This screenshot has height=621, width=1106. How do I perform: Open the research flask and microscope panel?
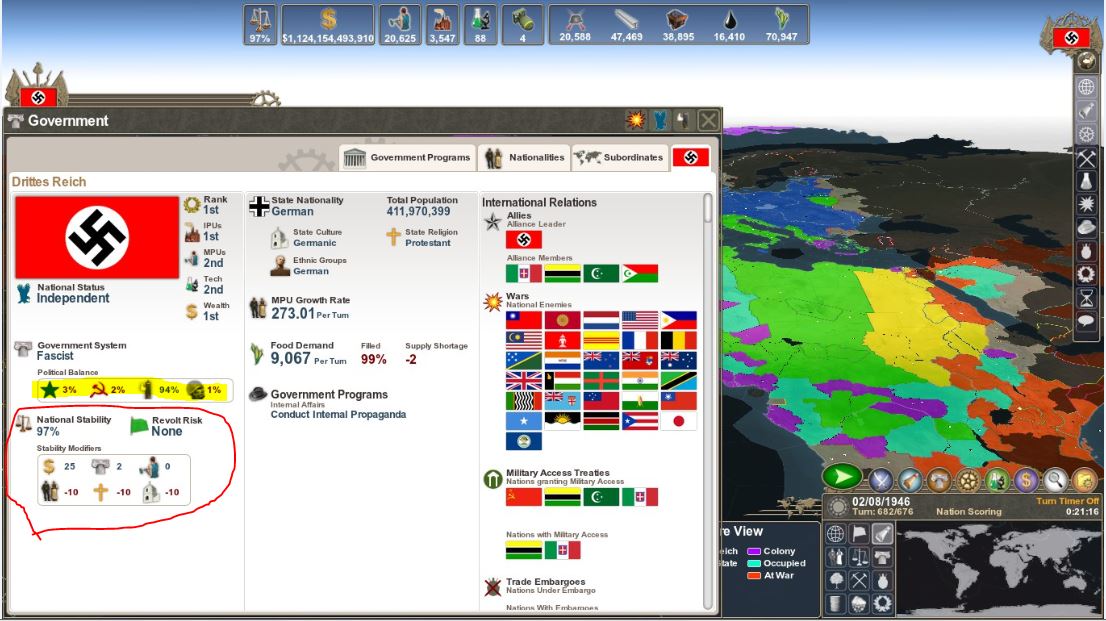997,480
